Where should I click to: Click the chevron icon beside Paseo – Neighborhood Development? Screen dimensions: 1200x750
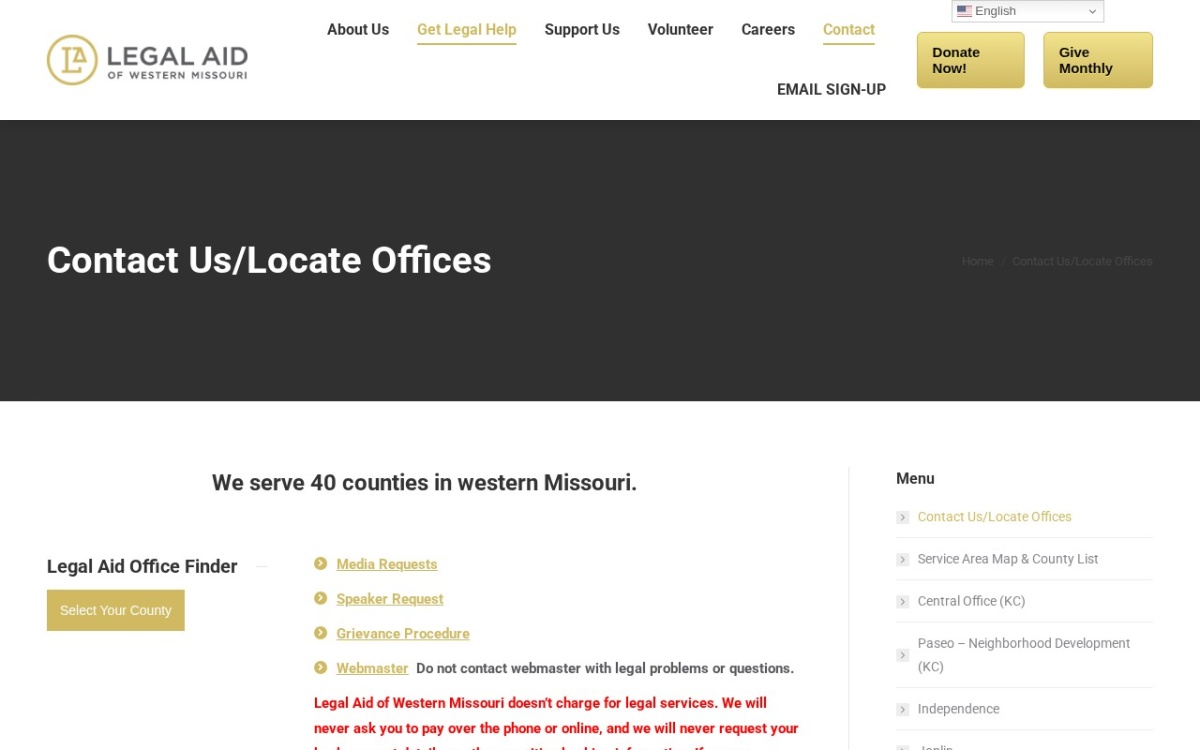(x=902, y=655)
